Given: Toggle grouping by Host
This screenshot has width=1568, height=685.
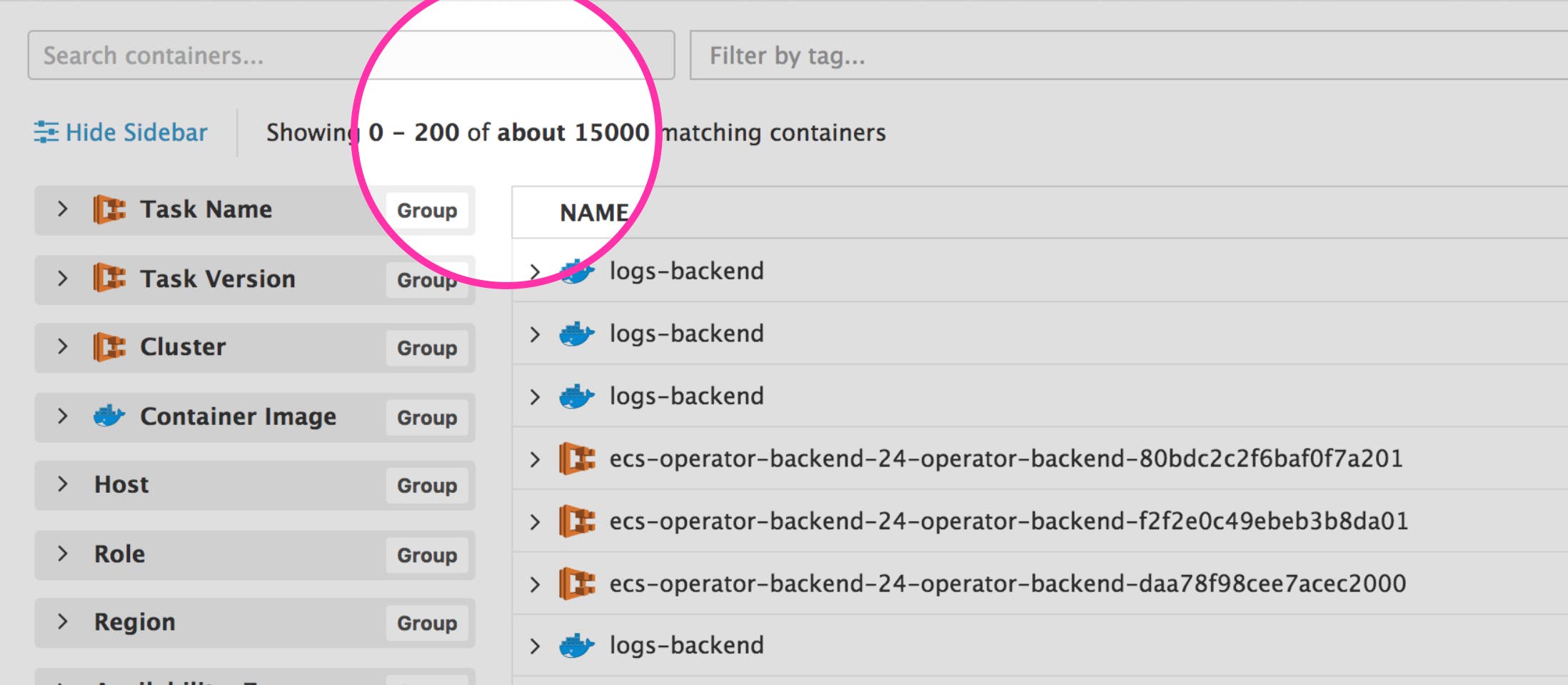Looking at the screenshot, I should (x=426, y=486).
